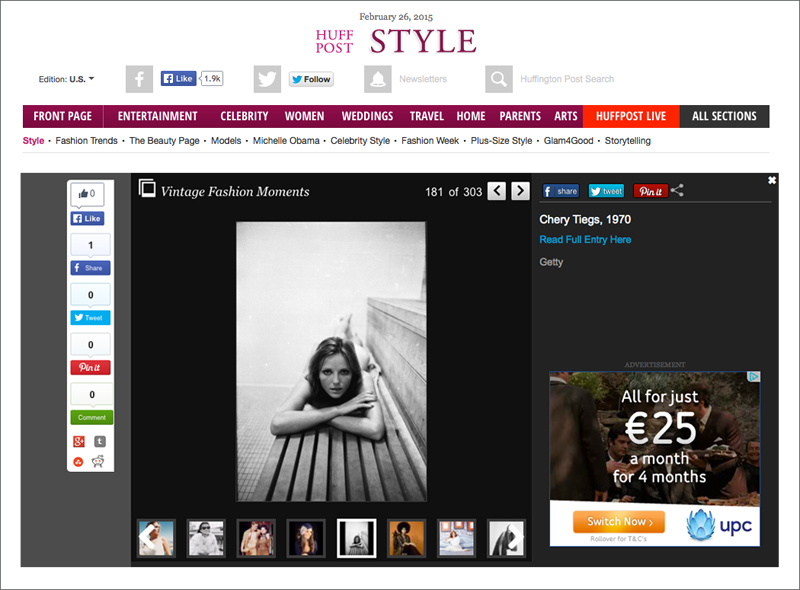This screenshot has height=590, width=800.
Task: Click the Tumblr share icon
Action: click(x=100, y=441)
